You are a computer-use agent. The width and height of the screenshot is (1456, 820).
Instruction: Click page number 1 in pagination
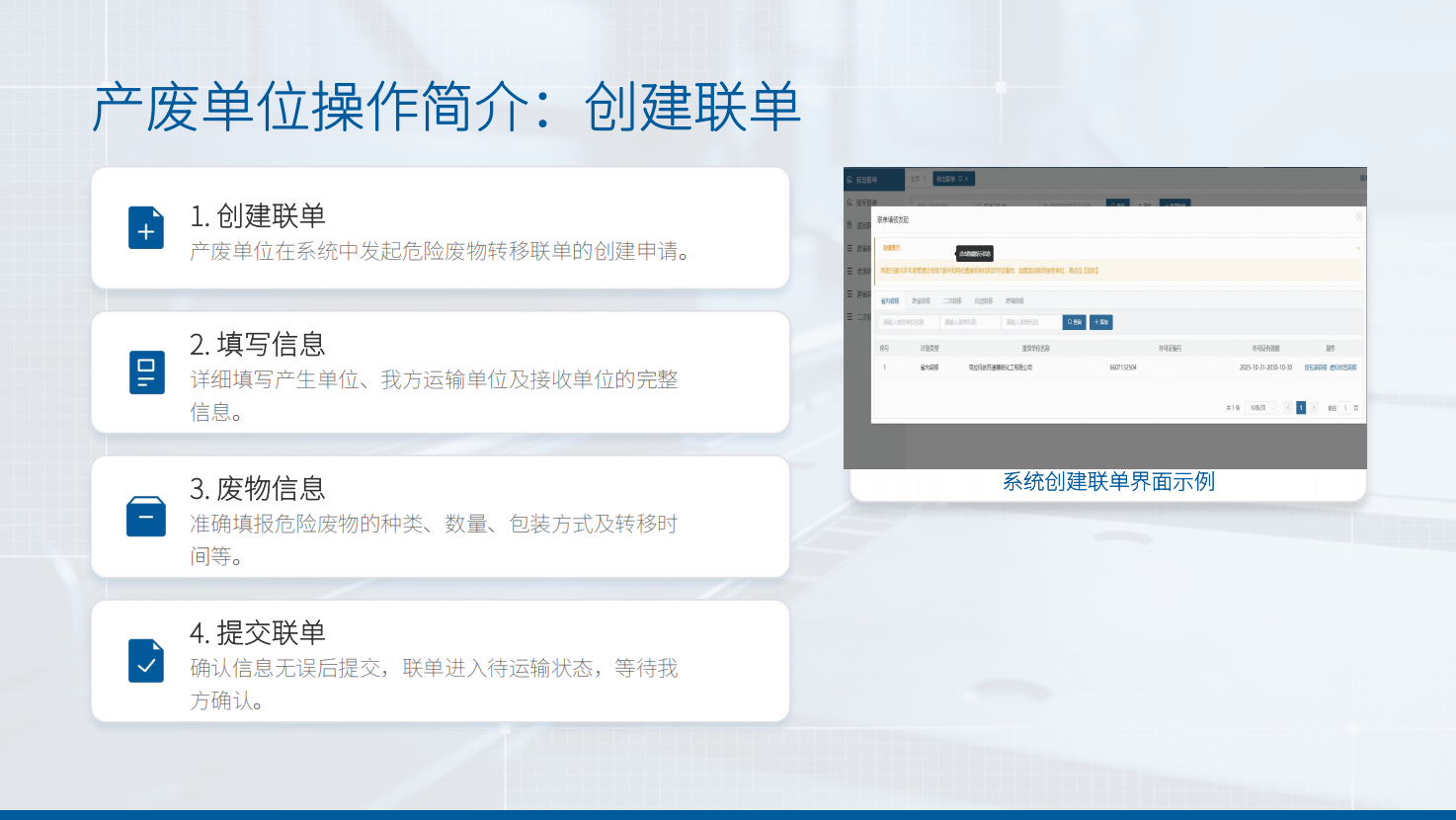click(x=1301, y=408)
